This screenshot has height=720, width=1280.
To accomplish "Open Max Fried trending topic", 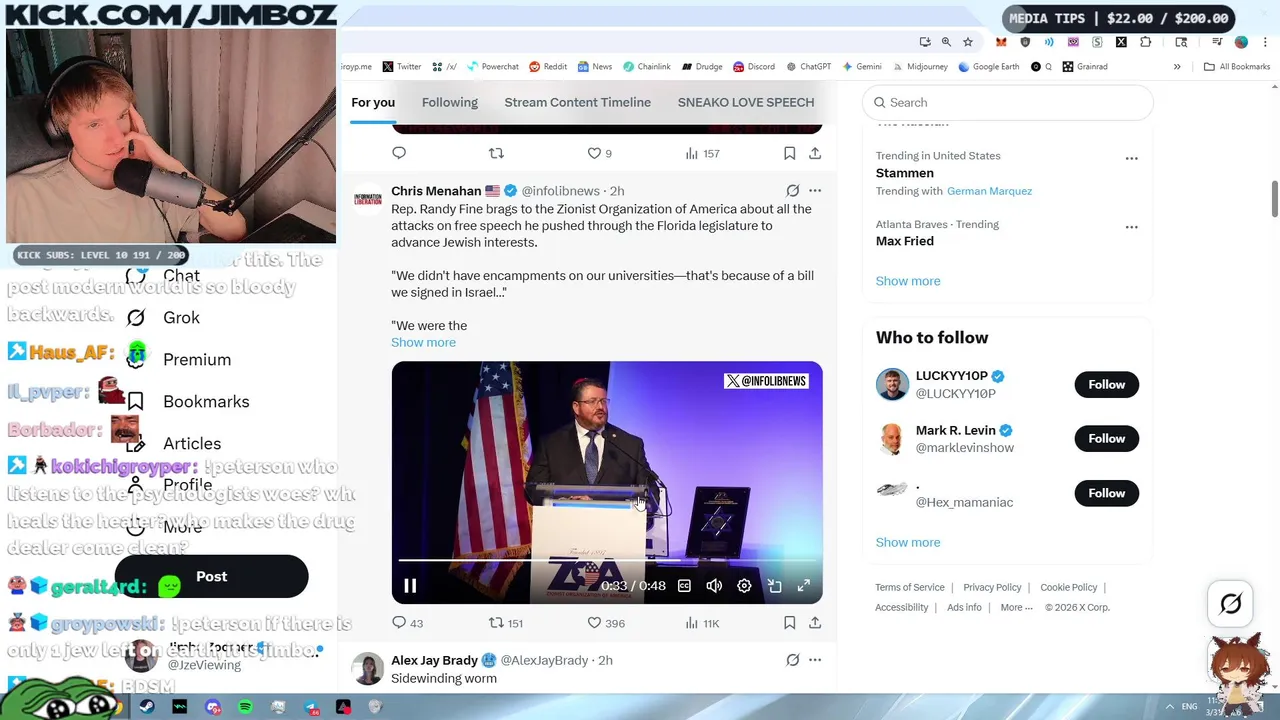I will (905, 241).
